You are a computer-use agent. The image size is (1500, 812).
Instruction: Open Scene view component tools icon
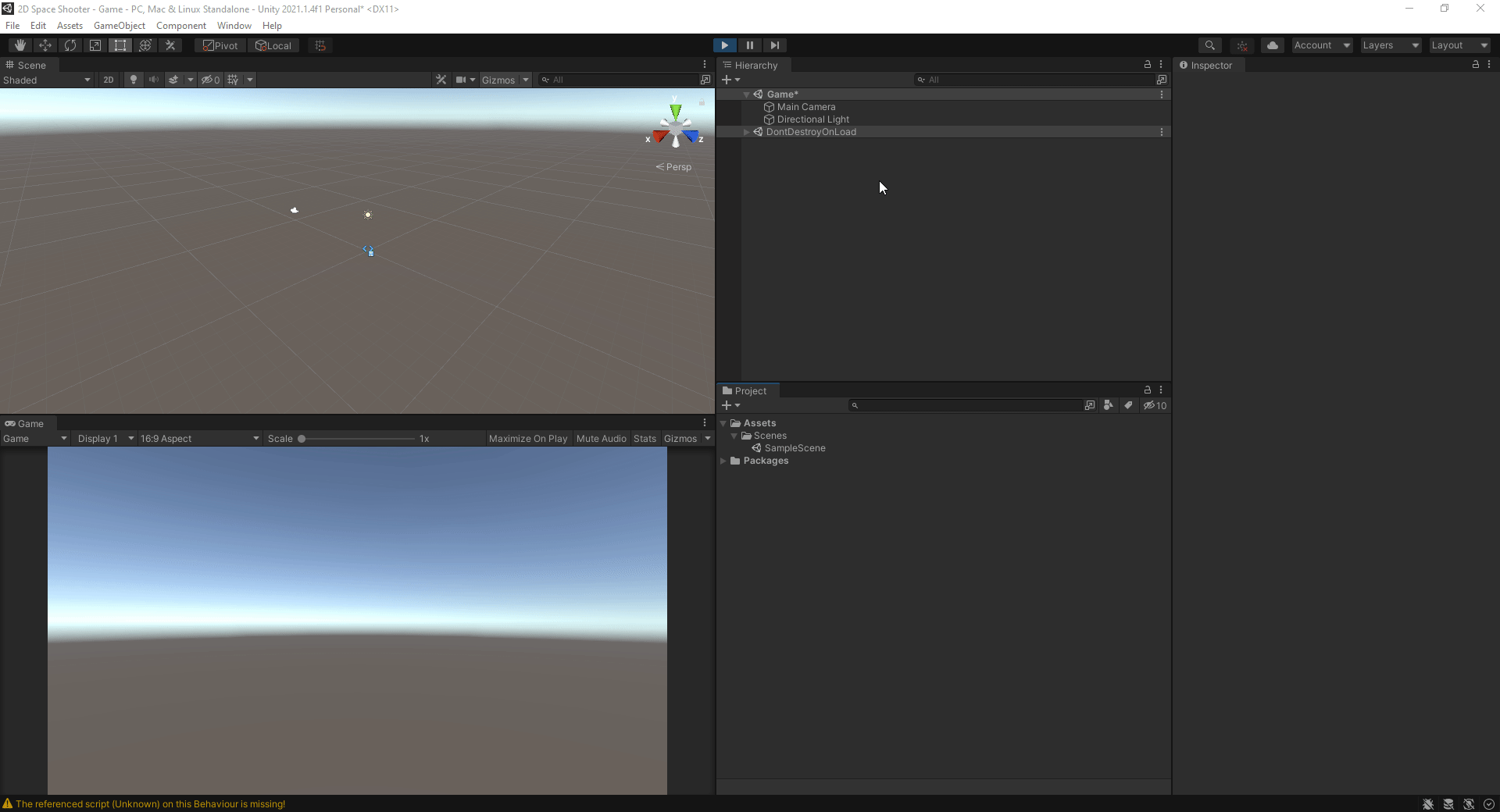[x=441, y=80]
